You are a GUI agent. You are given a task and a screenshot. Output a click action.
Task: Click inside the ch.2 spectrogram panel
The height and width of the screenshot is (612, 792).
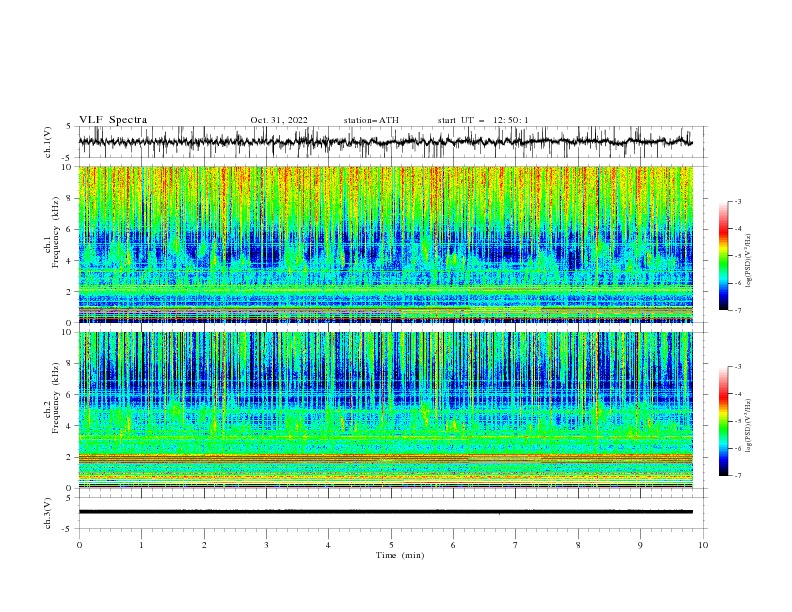[x=385, y=410]
